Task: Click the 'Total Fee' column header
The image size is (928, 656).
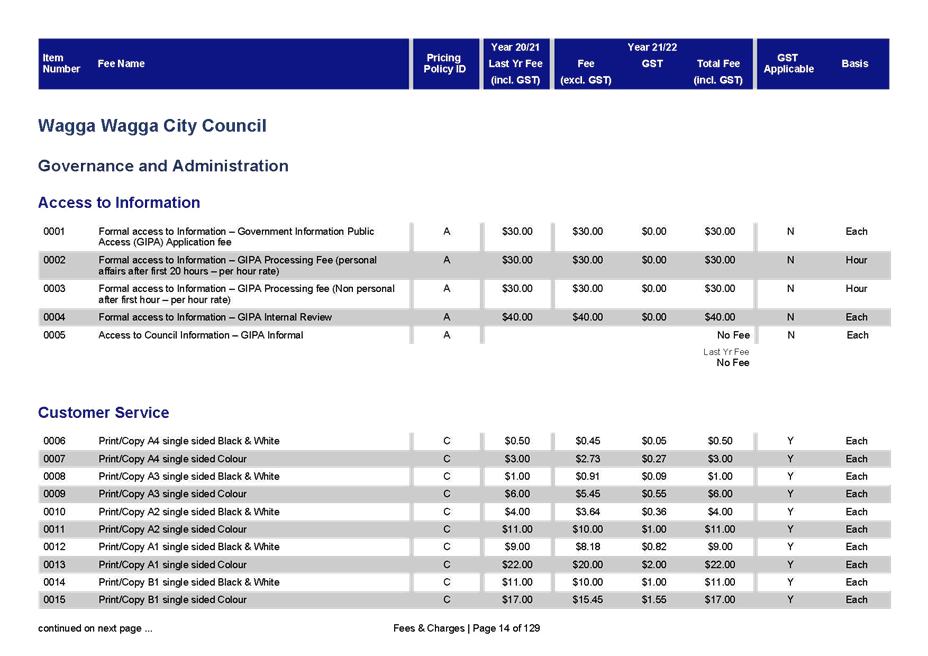Action: tap(718, 63)
